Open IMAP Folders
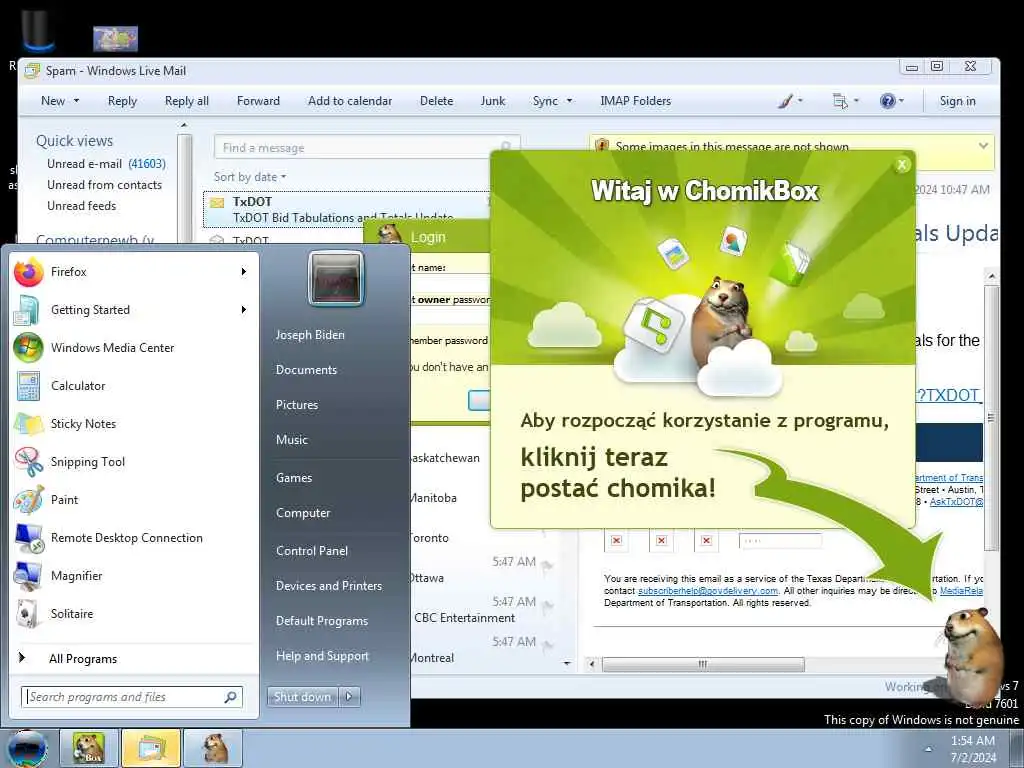The height and width of the screenshot is (768, 1024). tap(635, 101)
